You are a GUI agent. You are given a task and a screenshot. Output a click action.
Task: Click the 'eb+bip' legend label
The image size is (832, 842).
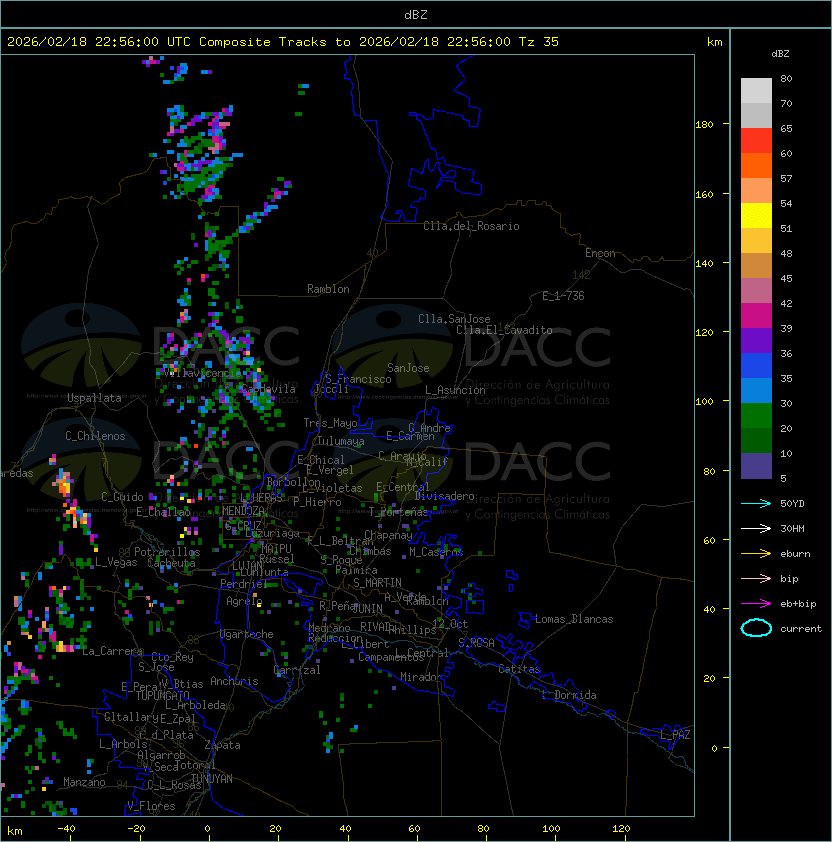pos(798,604)
